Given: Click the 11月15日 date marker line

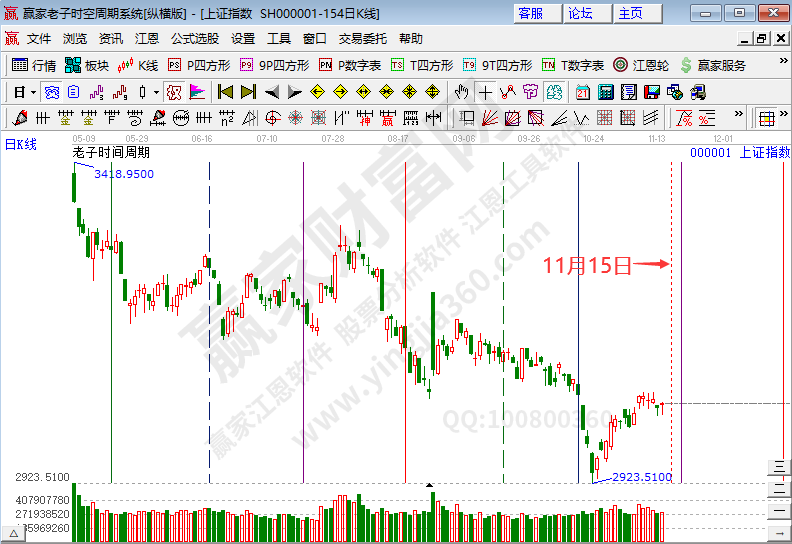Looking at the screenshot, I should 671,300.
